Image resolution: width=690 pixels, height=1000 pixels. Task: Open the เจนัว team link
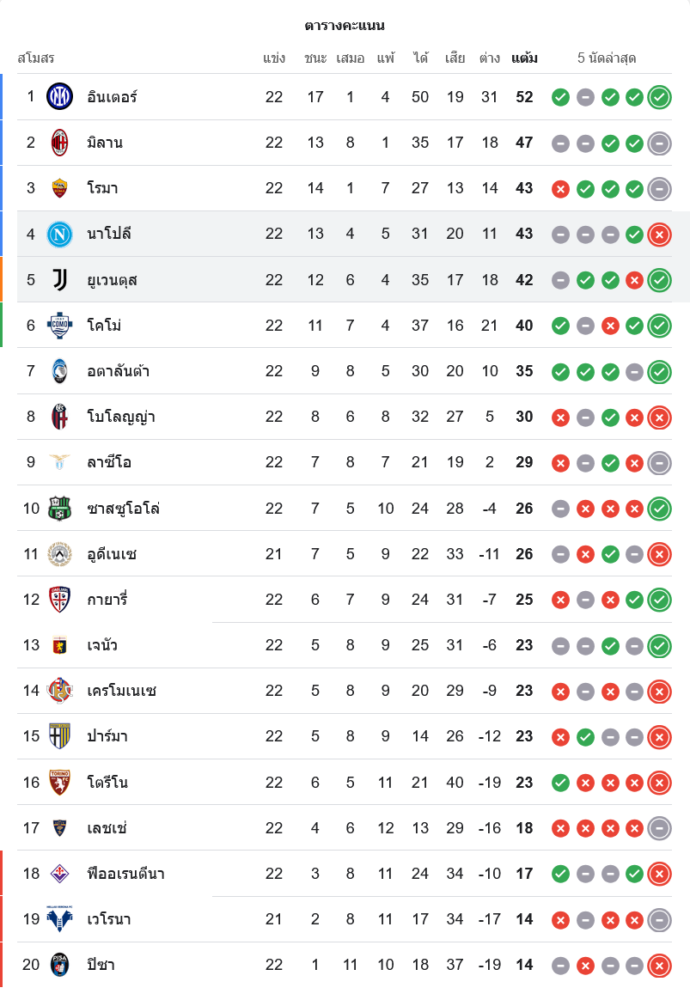coord(102,645)
